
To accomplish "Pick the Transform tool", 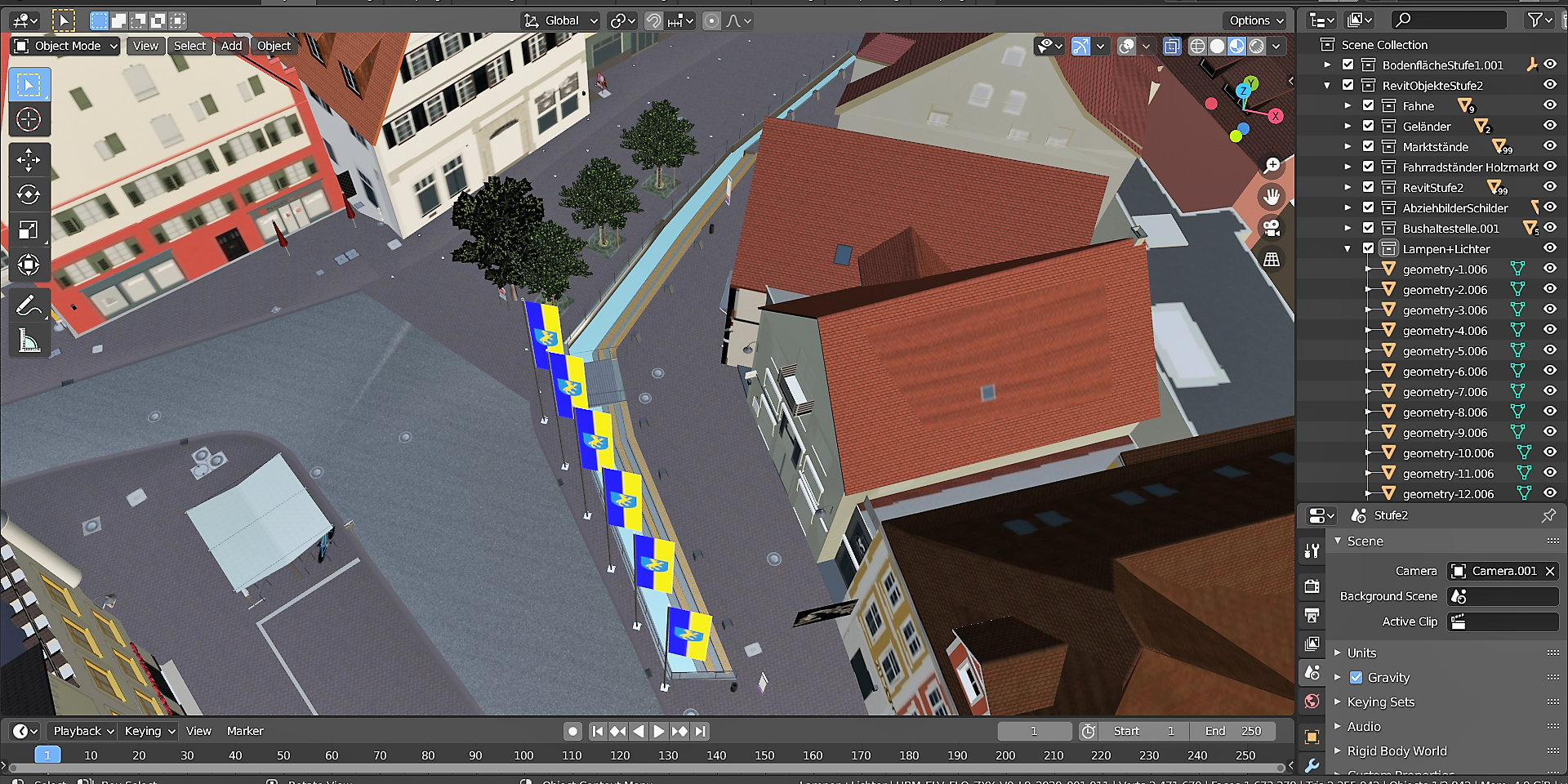I will [29, 265].
